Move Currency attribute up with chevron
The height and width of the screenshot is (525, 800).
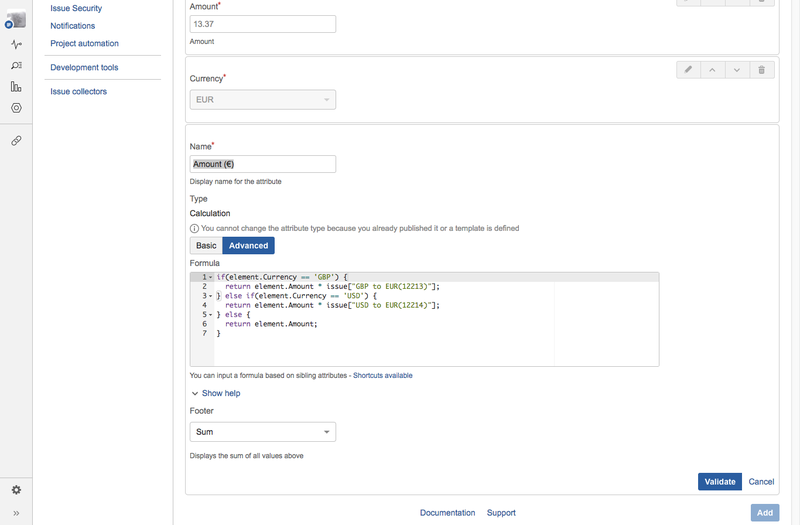713,70
